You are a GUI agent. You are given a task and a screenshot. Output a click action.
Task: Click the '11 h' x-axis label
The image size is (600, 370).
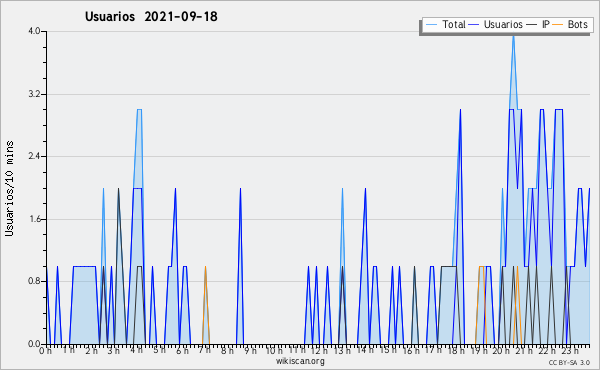pos(297,350)
